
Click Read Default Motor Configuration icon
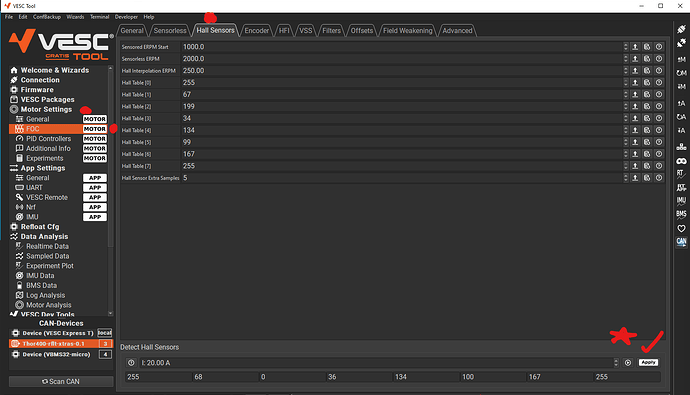point(681,73)
